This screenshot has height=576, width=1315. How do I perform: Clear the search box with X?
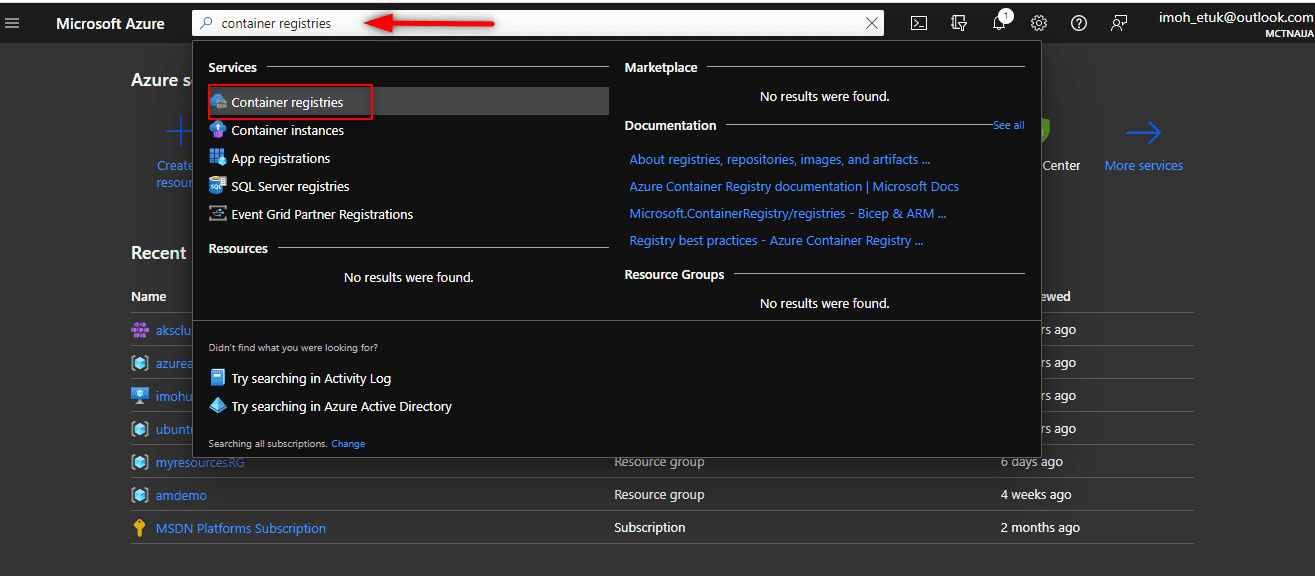(x=872, y=23)
